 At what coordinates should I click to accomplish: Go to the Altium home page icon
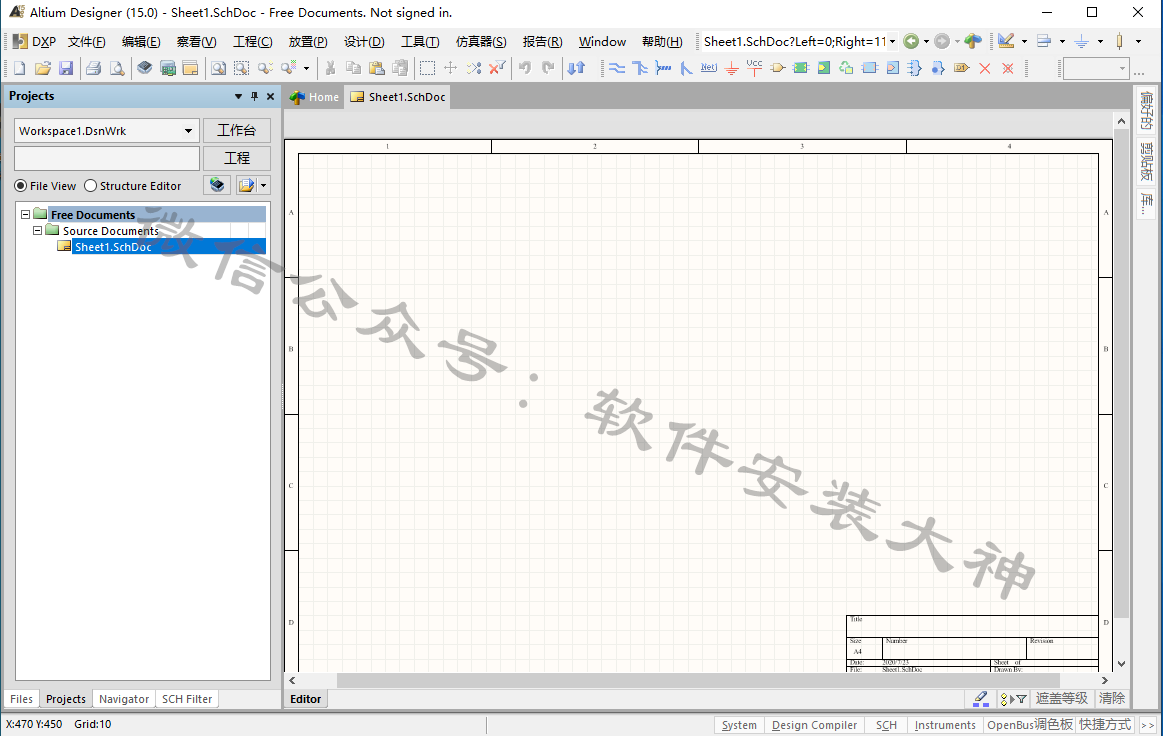coord(972,42)
